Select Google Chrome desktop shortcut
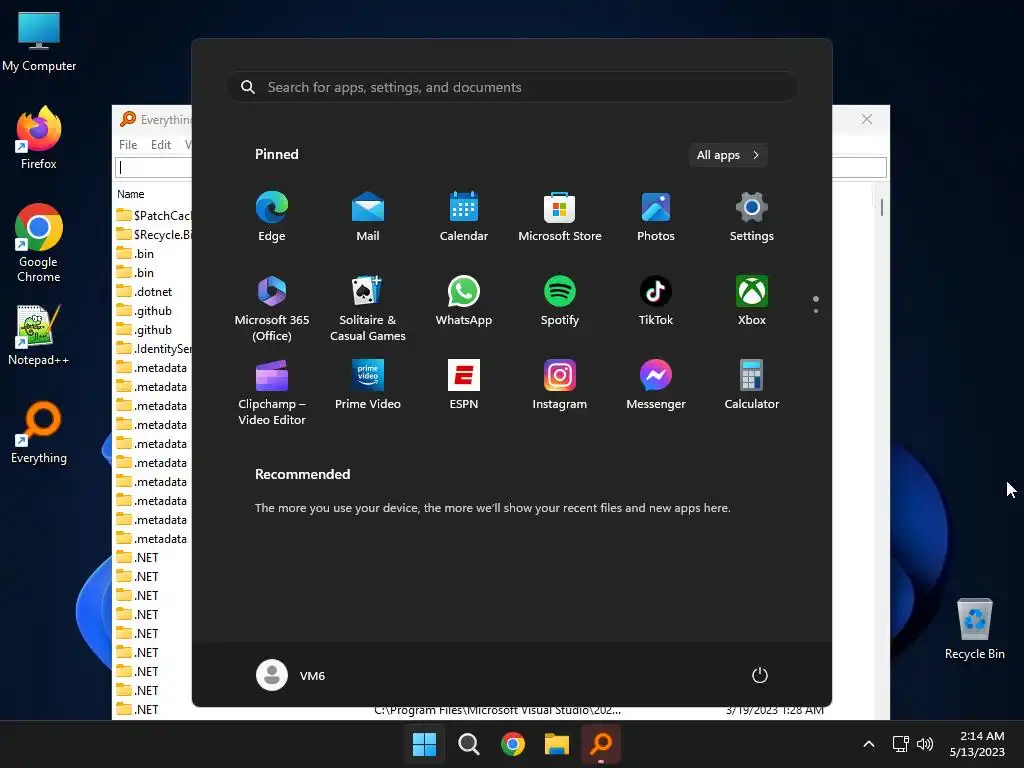The image size is (1024, 768). (39, 243)
